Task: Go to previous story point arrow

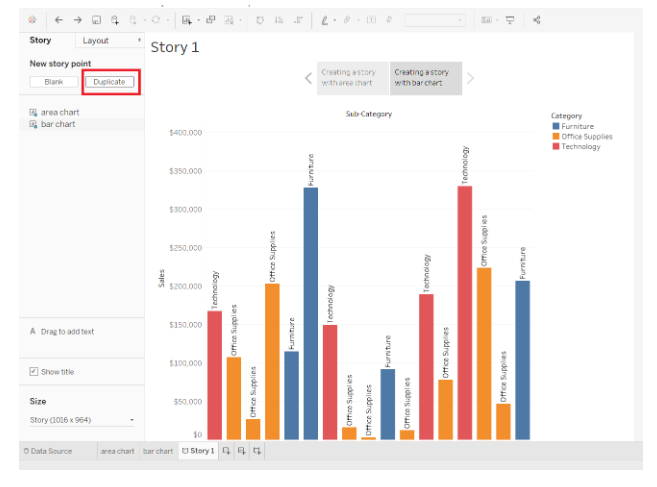Action: [308, 78]
